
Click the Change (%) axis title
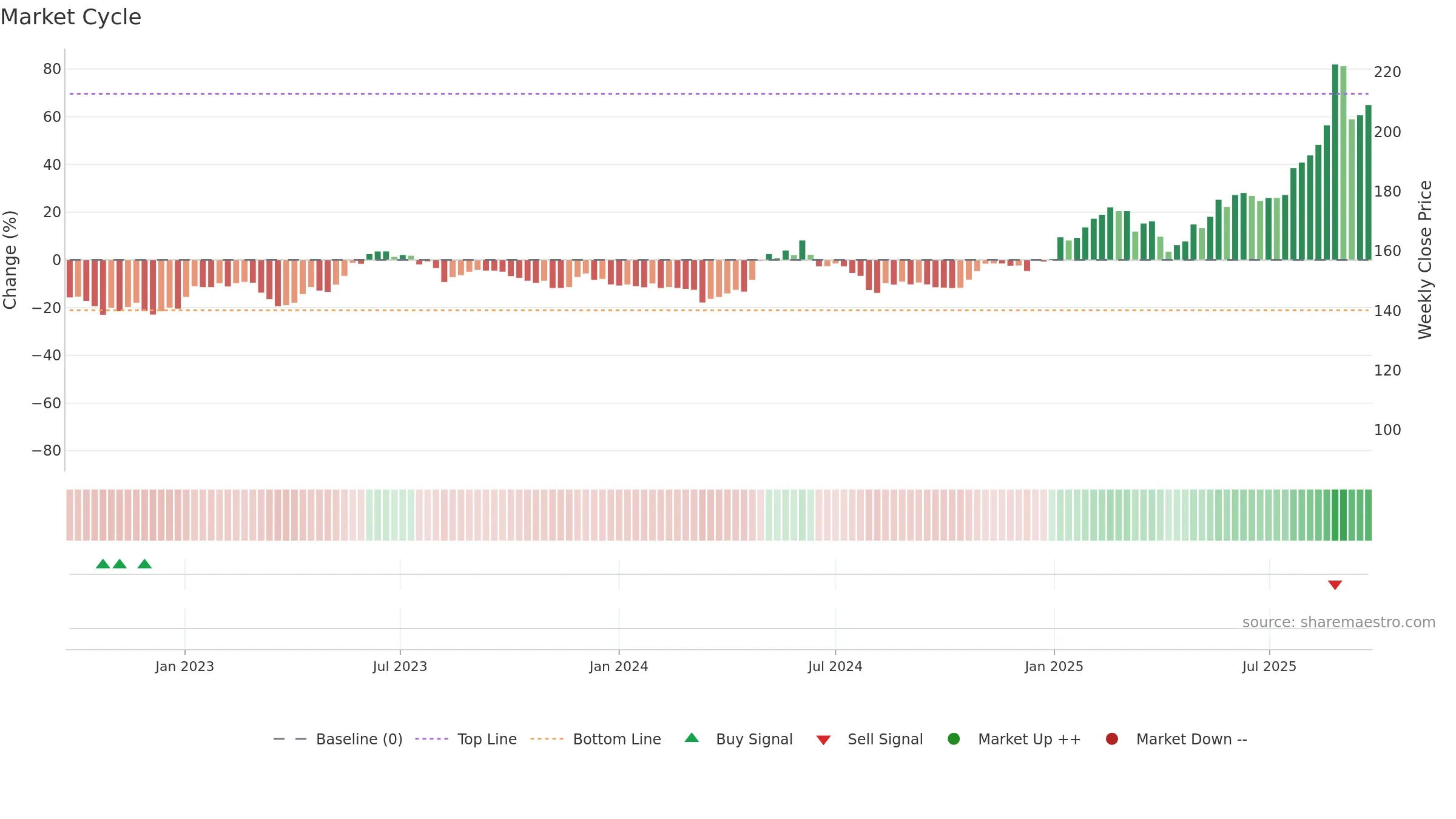(x=10, y=260)
